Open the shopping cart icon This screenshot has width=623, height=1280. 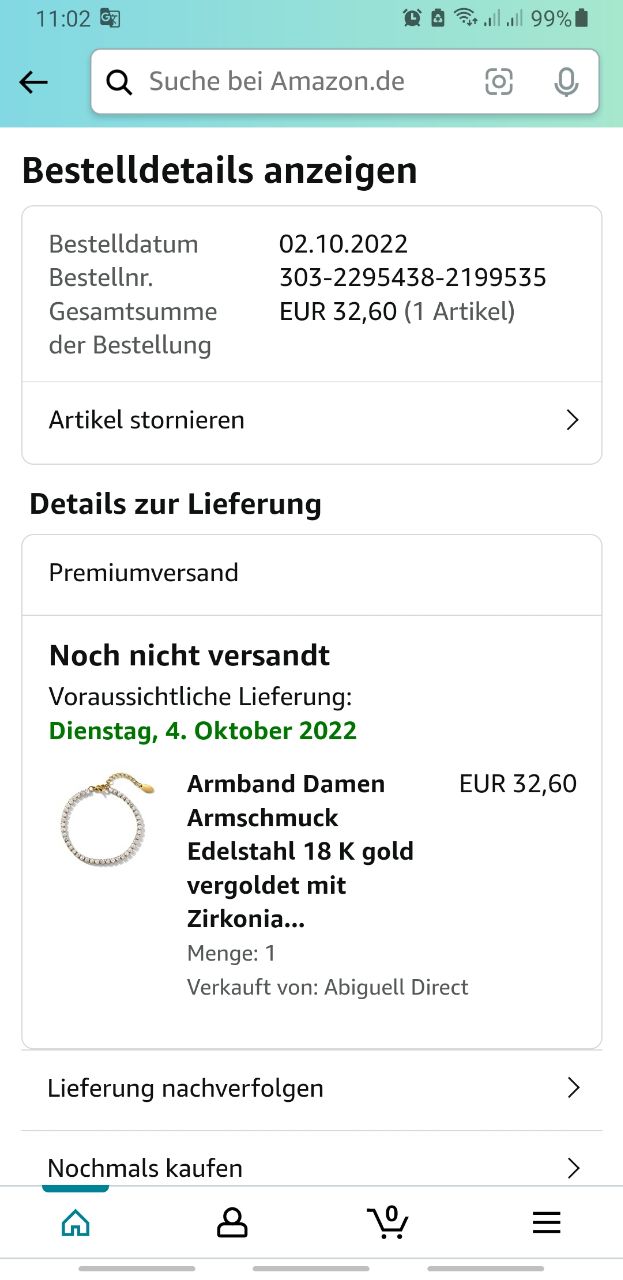388,1221
